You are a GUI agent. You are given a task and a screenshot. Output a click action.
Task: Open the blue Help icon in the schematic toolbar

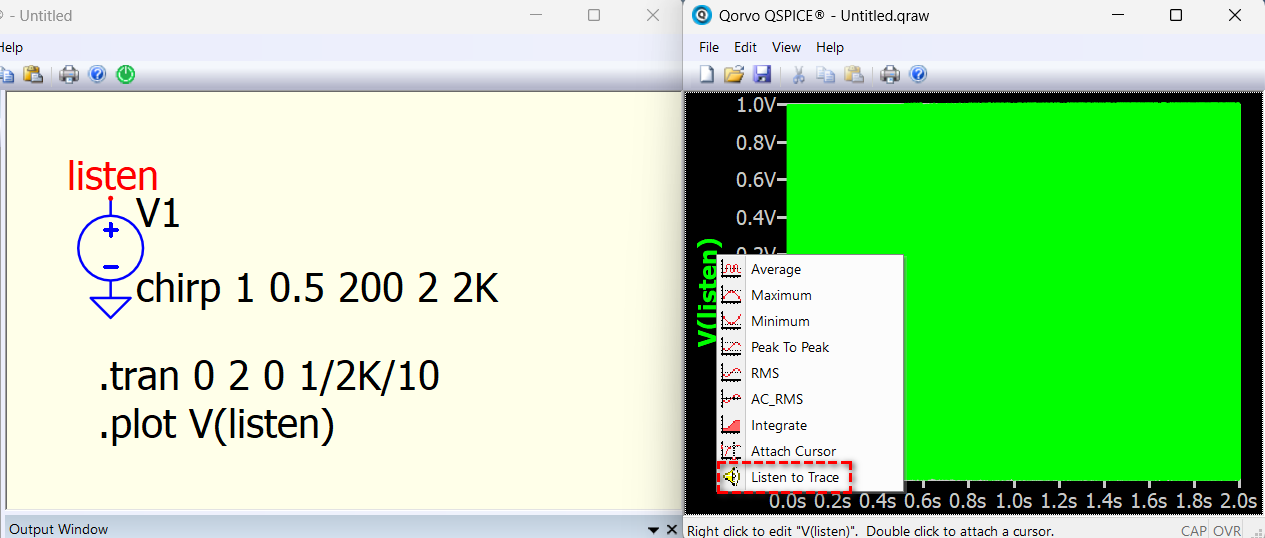(x=97, y=74)
